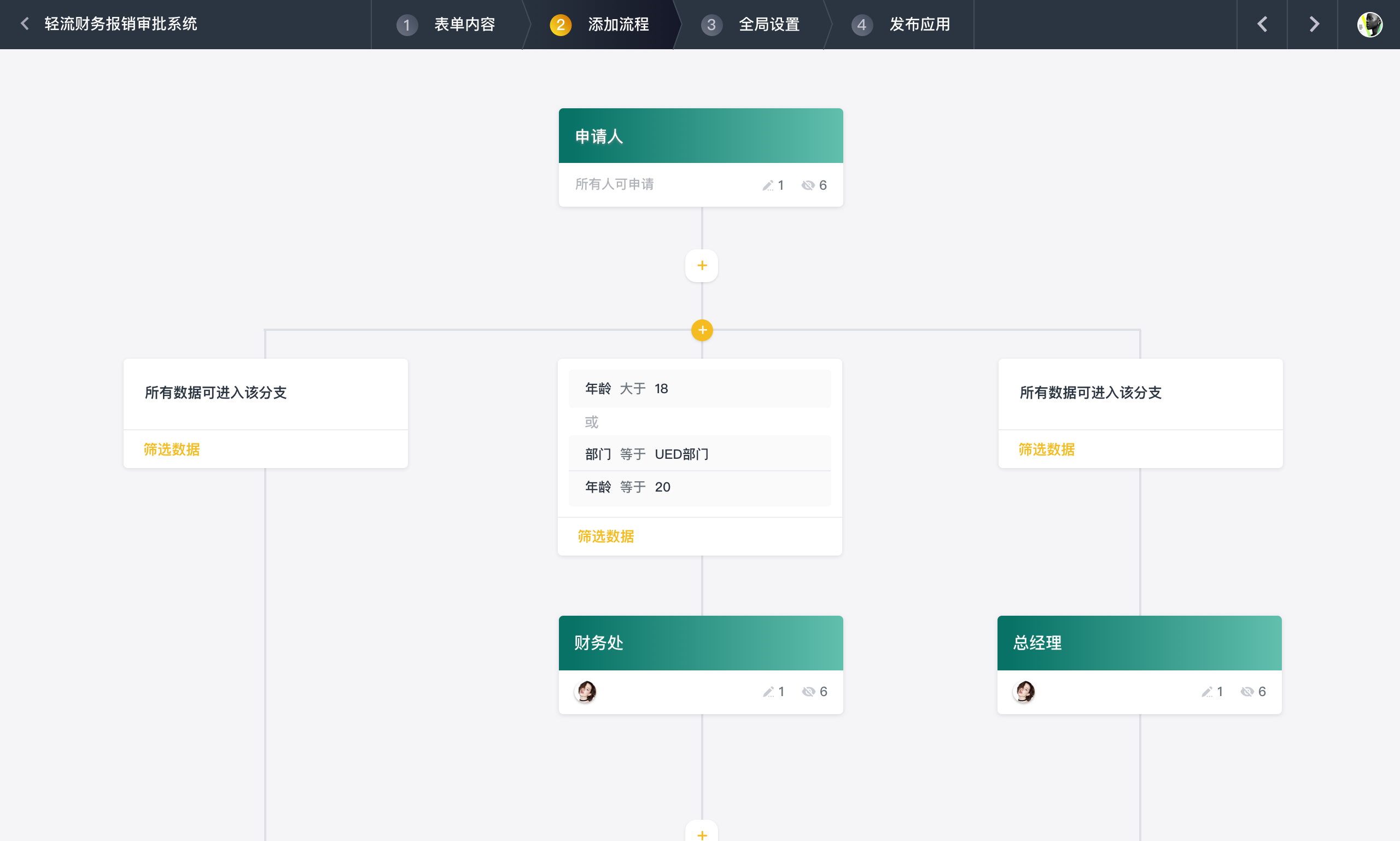The width and height of the screenshot is (1400, 841).
Task: Click editable fields pencil icon in 申请人 node
Action: 768,185
